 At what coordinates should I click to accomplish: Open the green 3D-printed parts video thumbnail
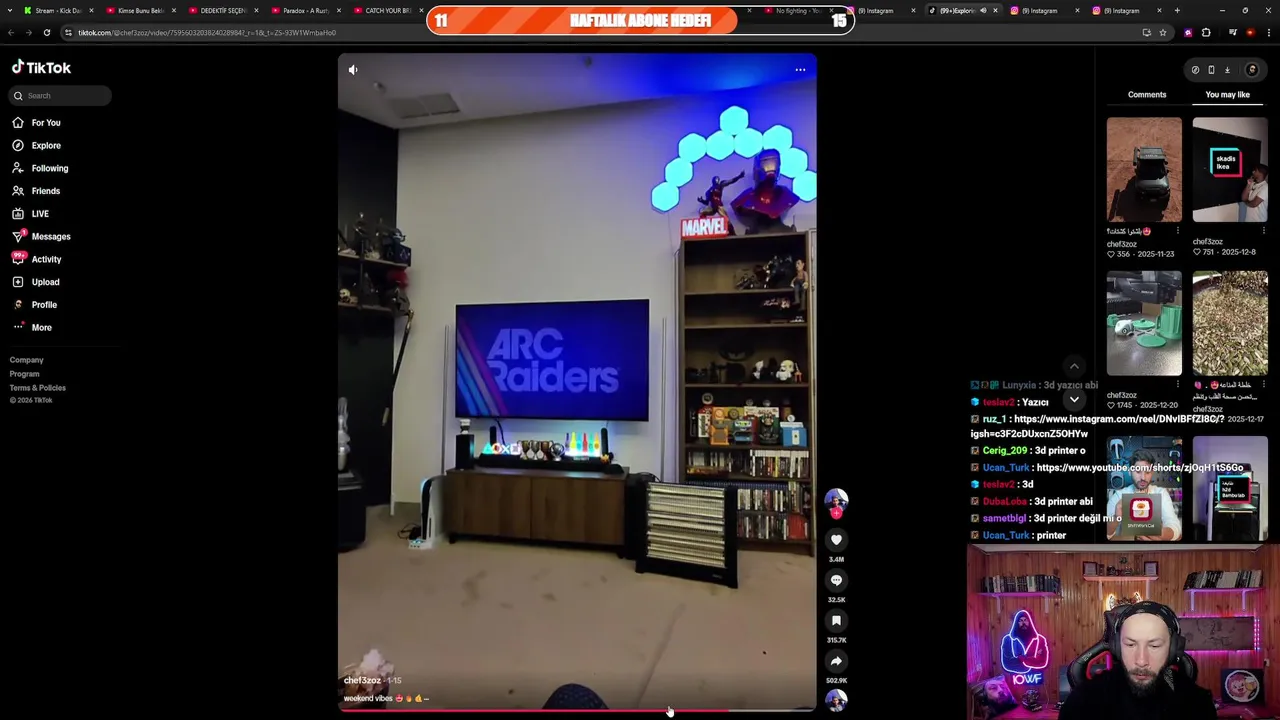tap(1144, 323)
